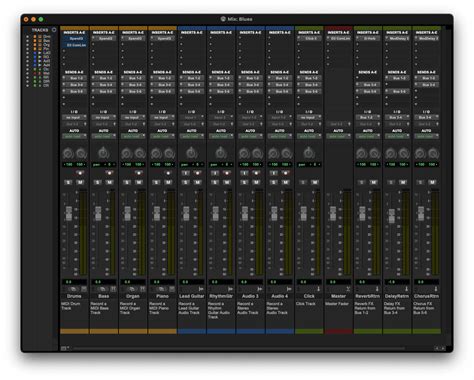Open the automation mode selector on the Master strip
This screenshot has height=380, width=474.
click(338, 136)
